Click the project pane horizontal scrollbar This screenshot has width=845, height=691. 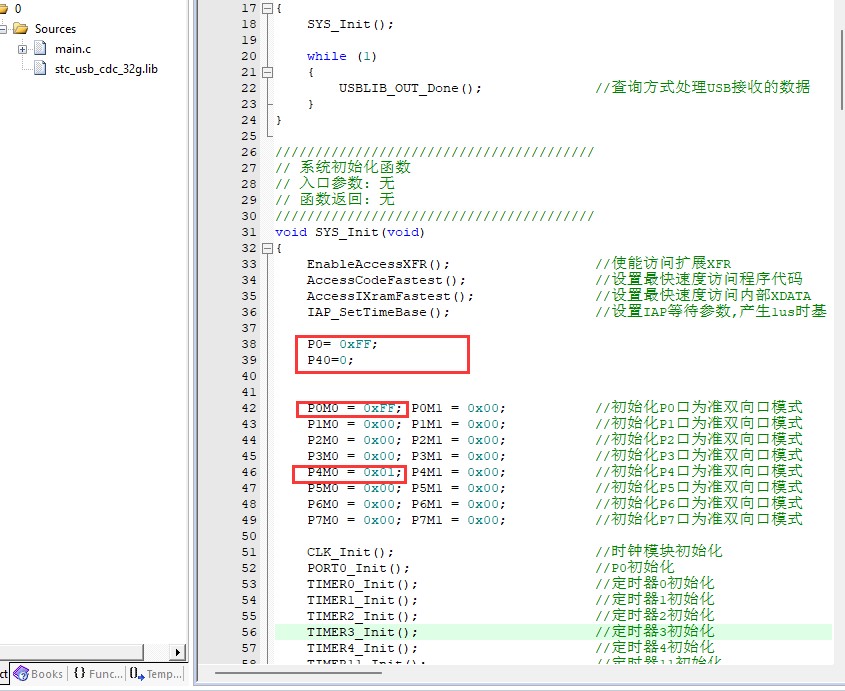[x=72, y=652]
